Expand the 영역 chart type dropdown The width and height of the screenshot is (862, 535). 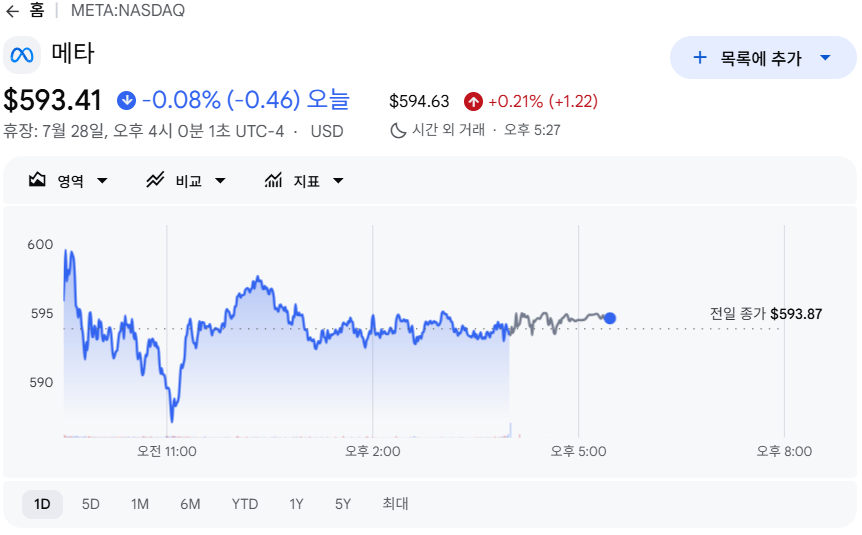pyautogui.click(x=102, y=181)
